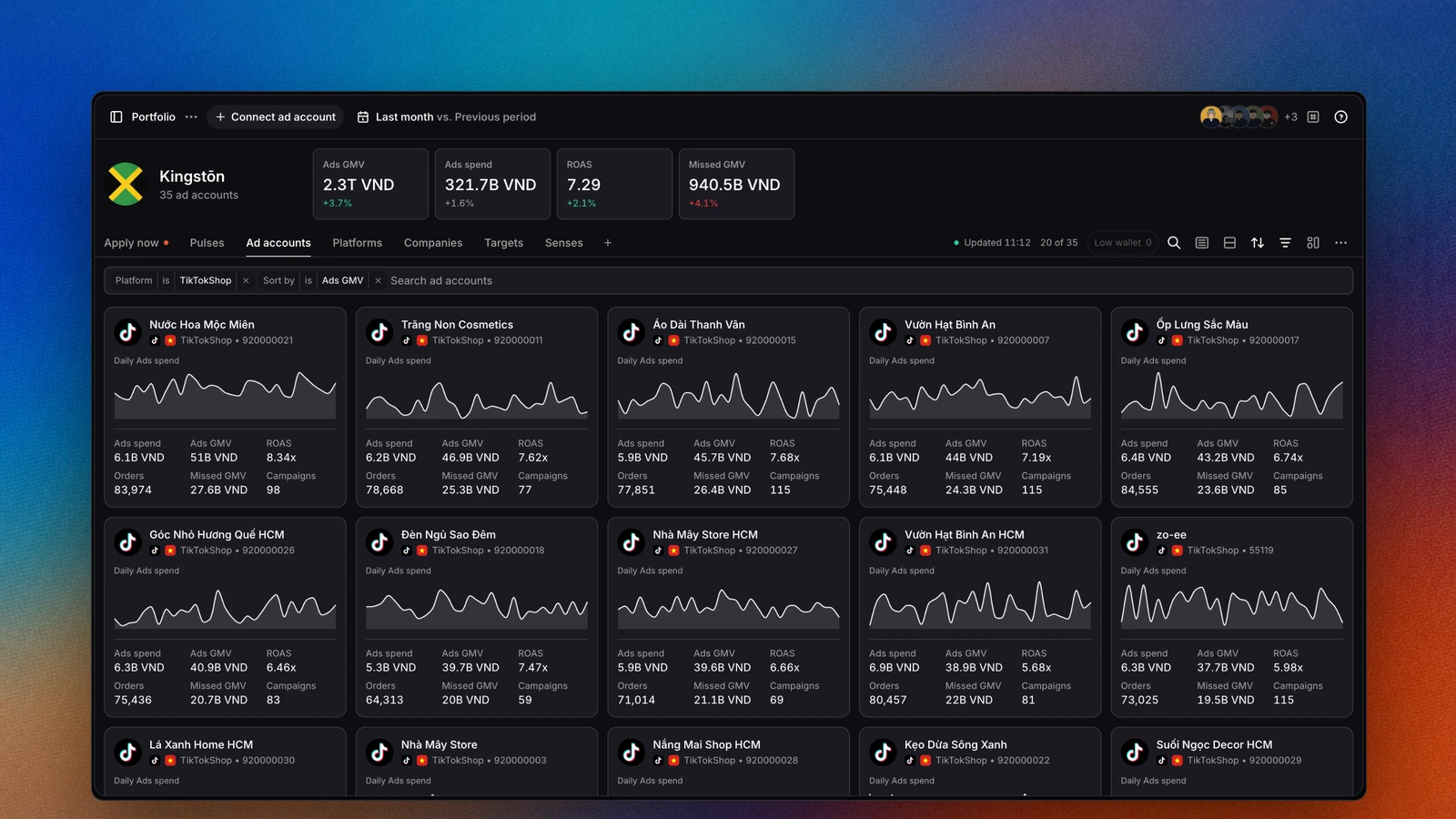Open the Vườn Hạt Bình An HCM account title
This screenshot has height=819, width=1456.
point(965,535)
